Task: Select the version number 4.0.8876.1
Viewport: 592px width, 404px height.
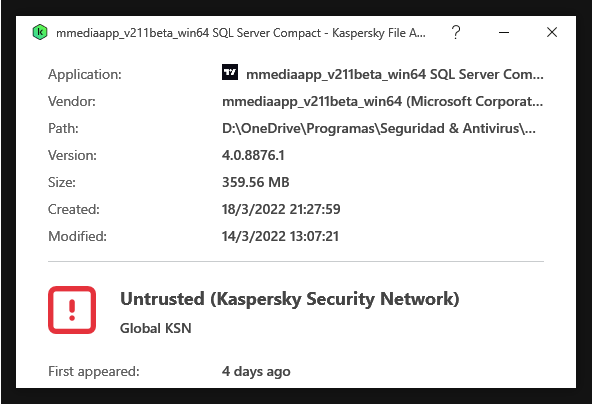Action: click(x=253, y=155)
